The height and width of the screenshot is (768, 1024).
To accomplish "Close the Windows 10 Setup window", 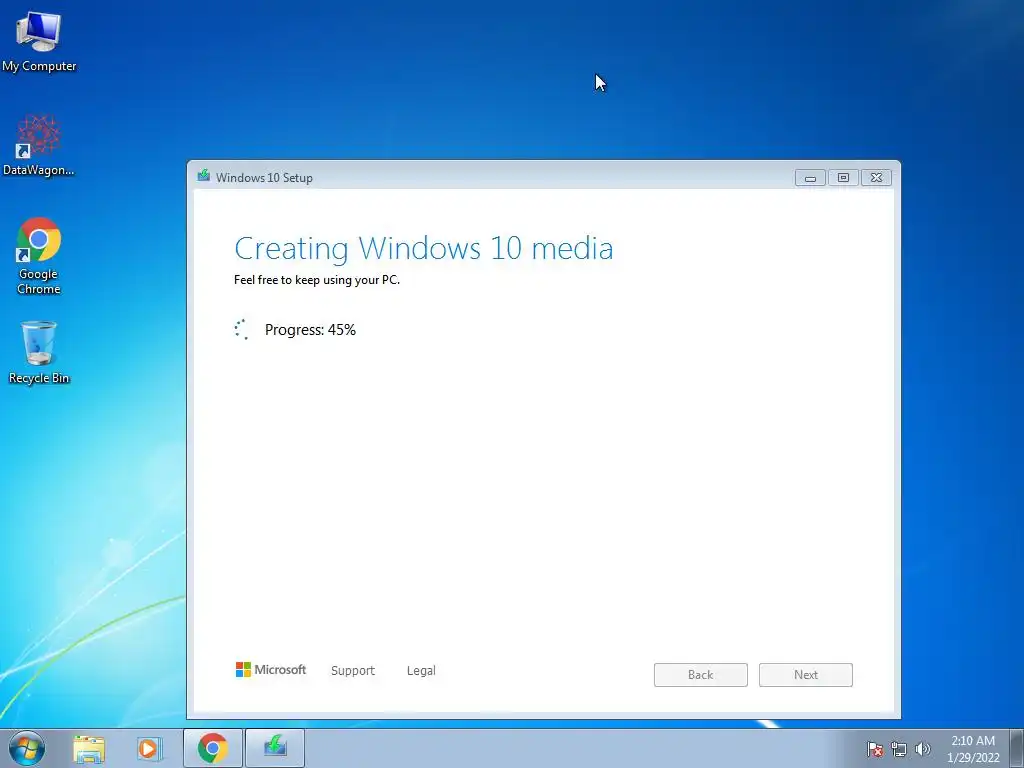I will (x=876, y=178).
